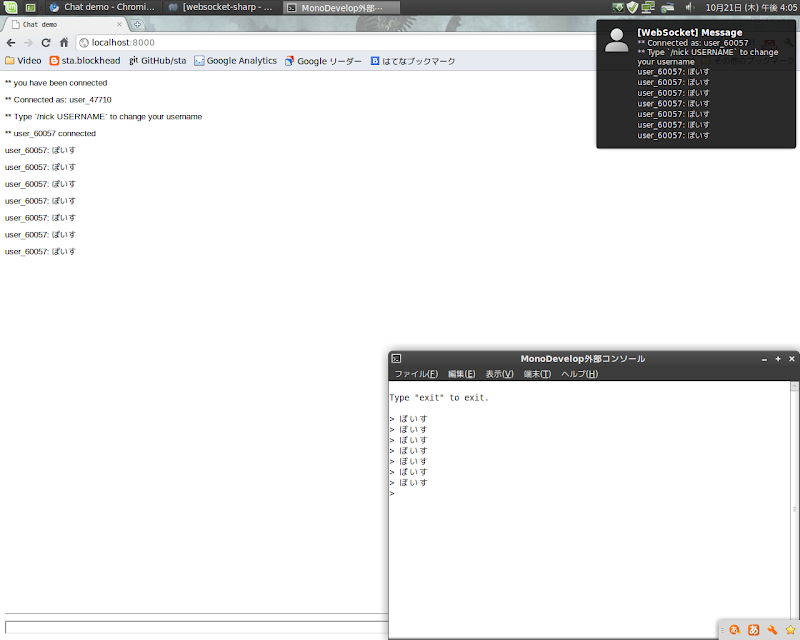Image resolution: width=800 pixels, height=640 pixels.
Task: Open a new browser tab
Action: point(137,24)
